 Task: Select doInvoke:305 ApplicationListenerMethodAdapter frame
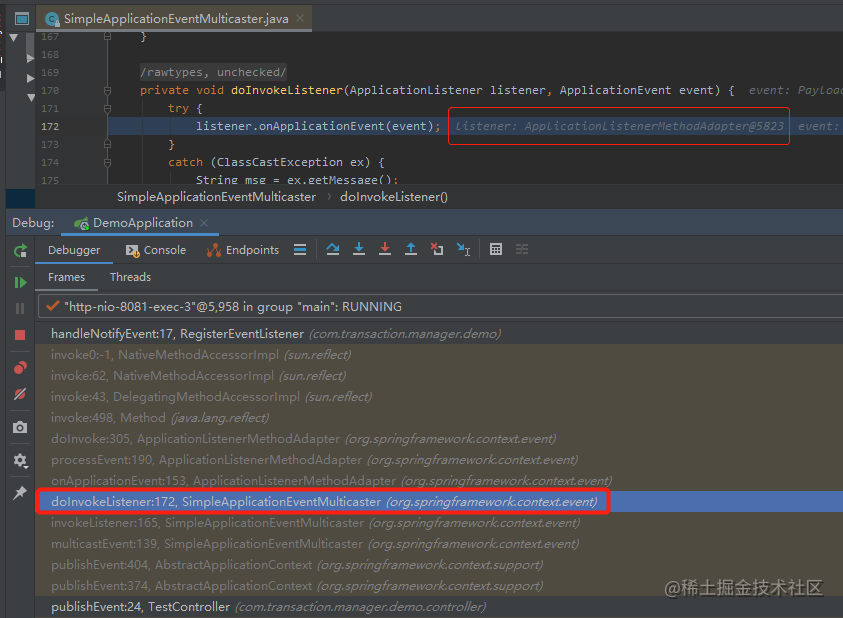[x=439, y=439]
